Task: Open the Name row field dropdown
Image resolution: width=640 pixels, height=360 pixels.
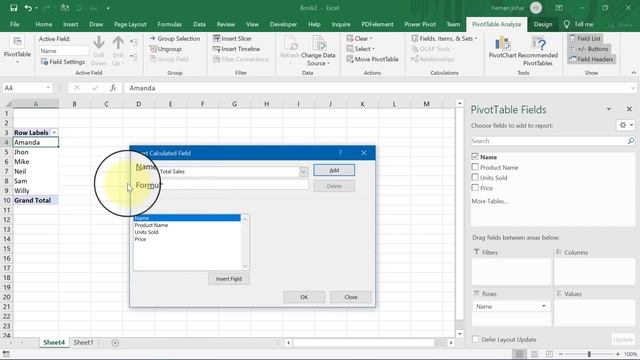Action: point(544,306)
